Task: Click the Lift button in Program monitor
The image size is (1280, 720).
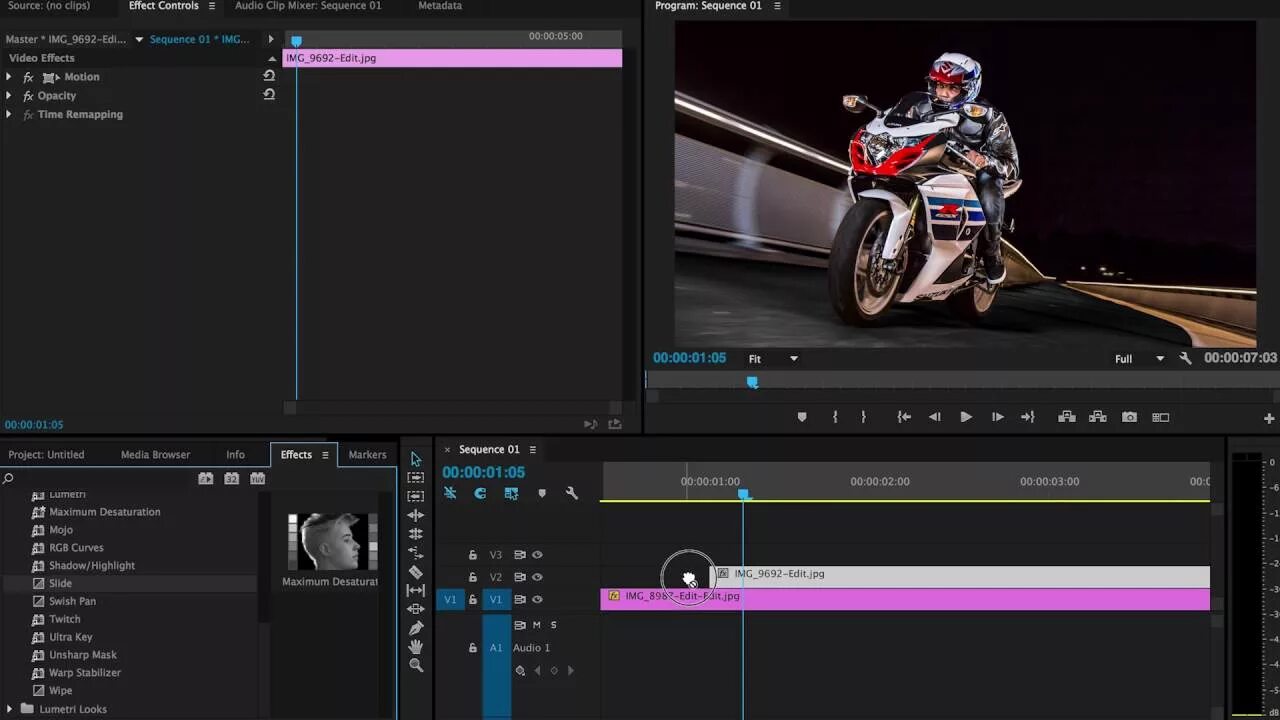Action: pos(1066,417)
